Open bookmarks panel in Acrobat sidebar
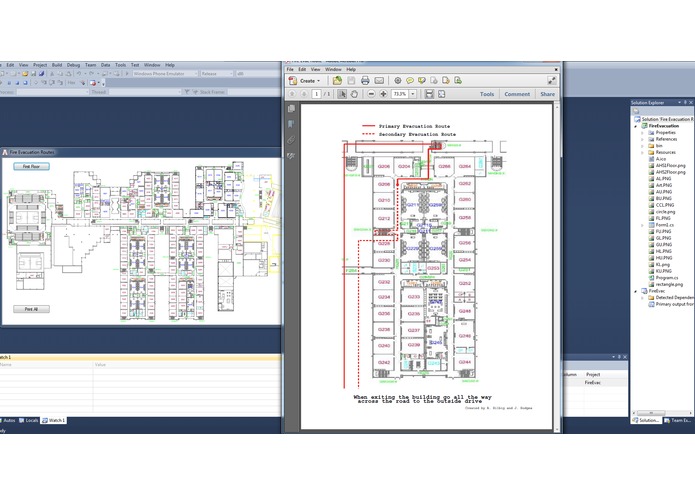This screenshot has height=494, width=695. pos(291,124)
